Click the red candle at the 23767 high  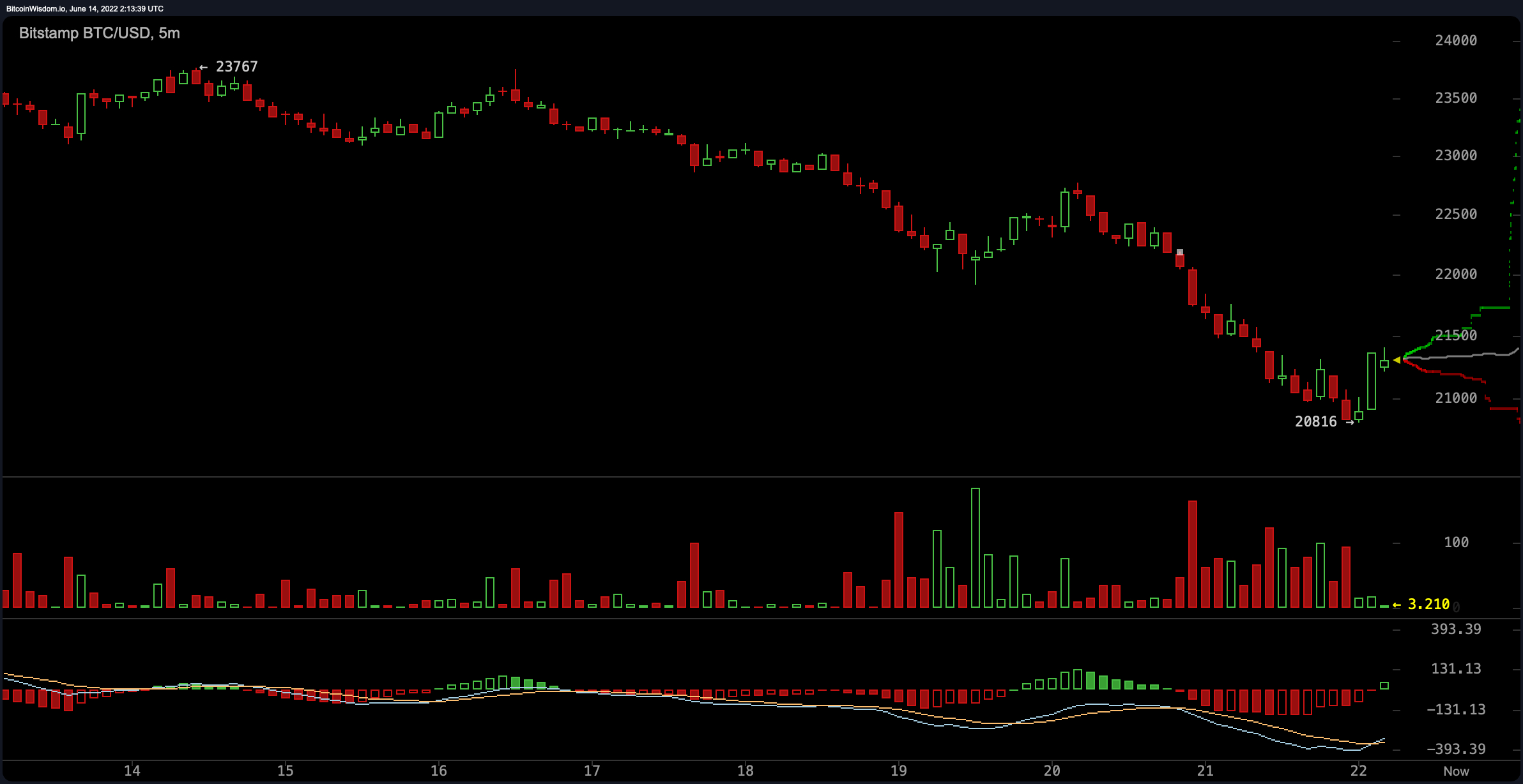point(196,77)
